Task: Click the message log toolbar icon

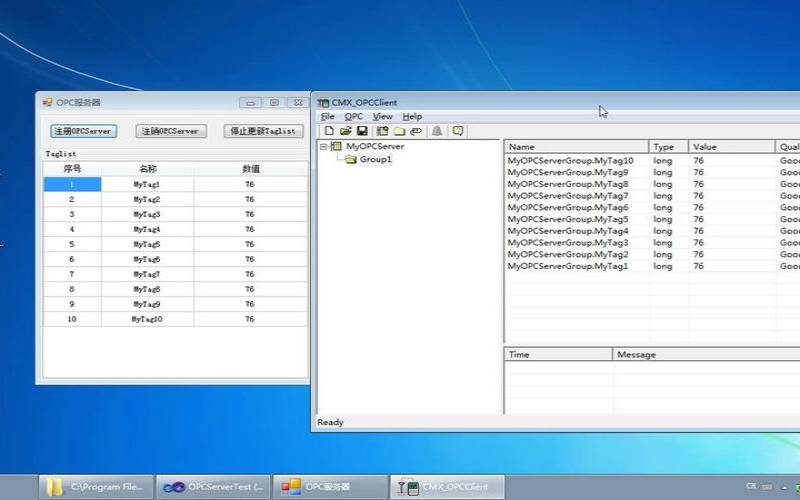Action: tap(458, 131)
